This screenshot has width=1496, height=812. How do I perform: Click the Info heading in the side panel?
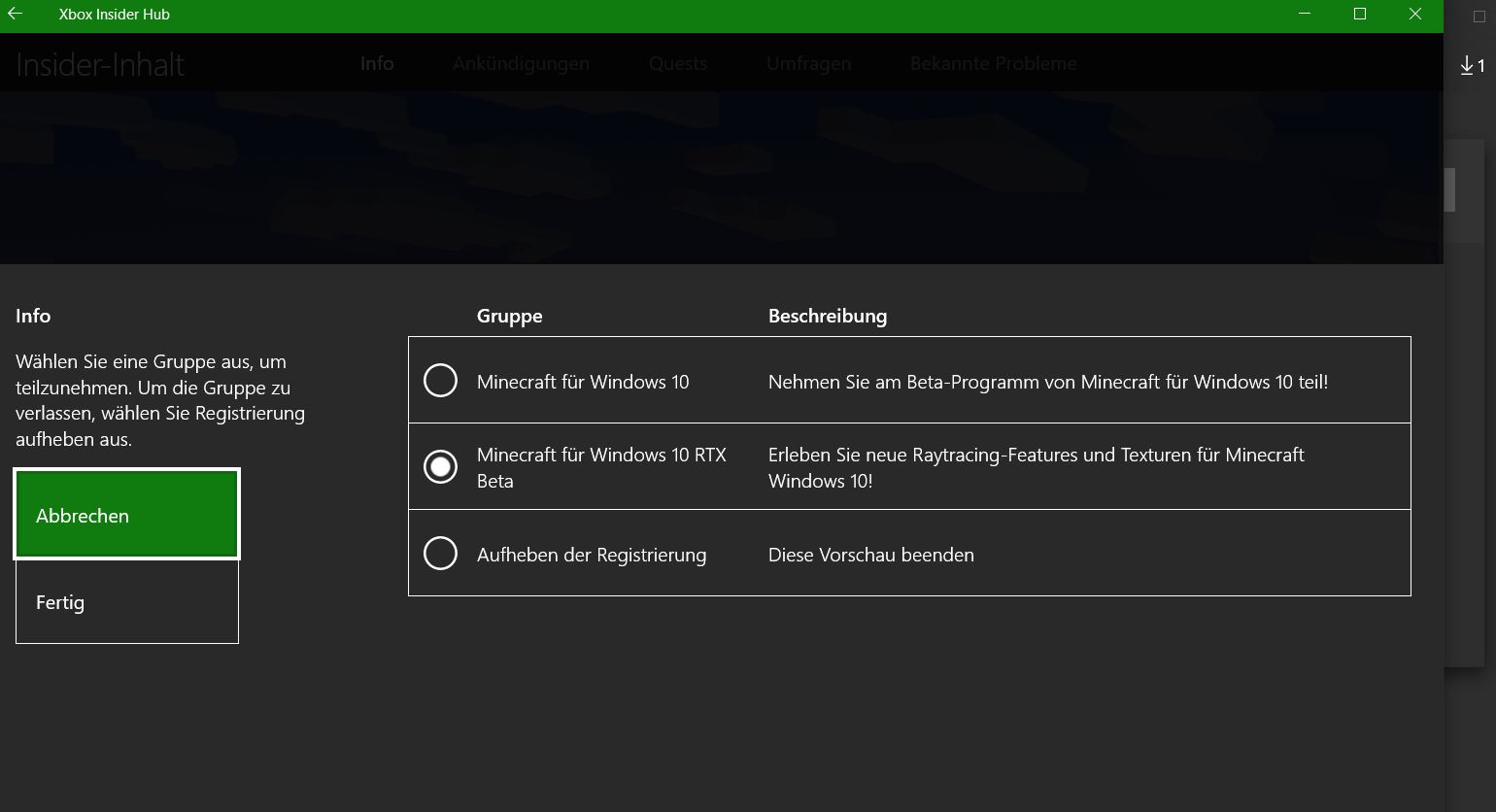(33, 316)
